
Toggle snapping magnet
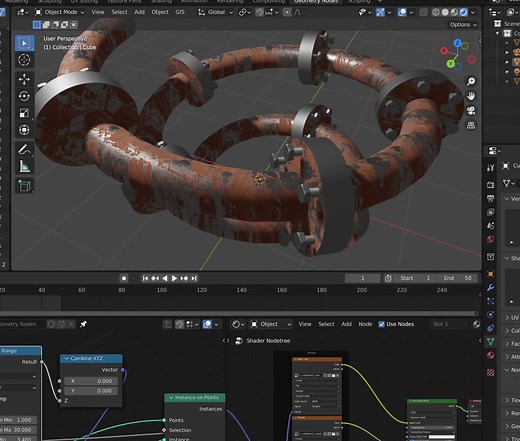click(x=260, y=12)
